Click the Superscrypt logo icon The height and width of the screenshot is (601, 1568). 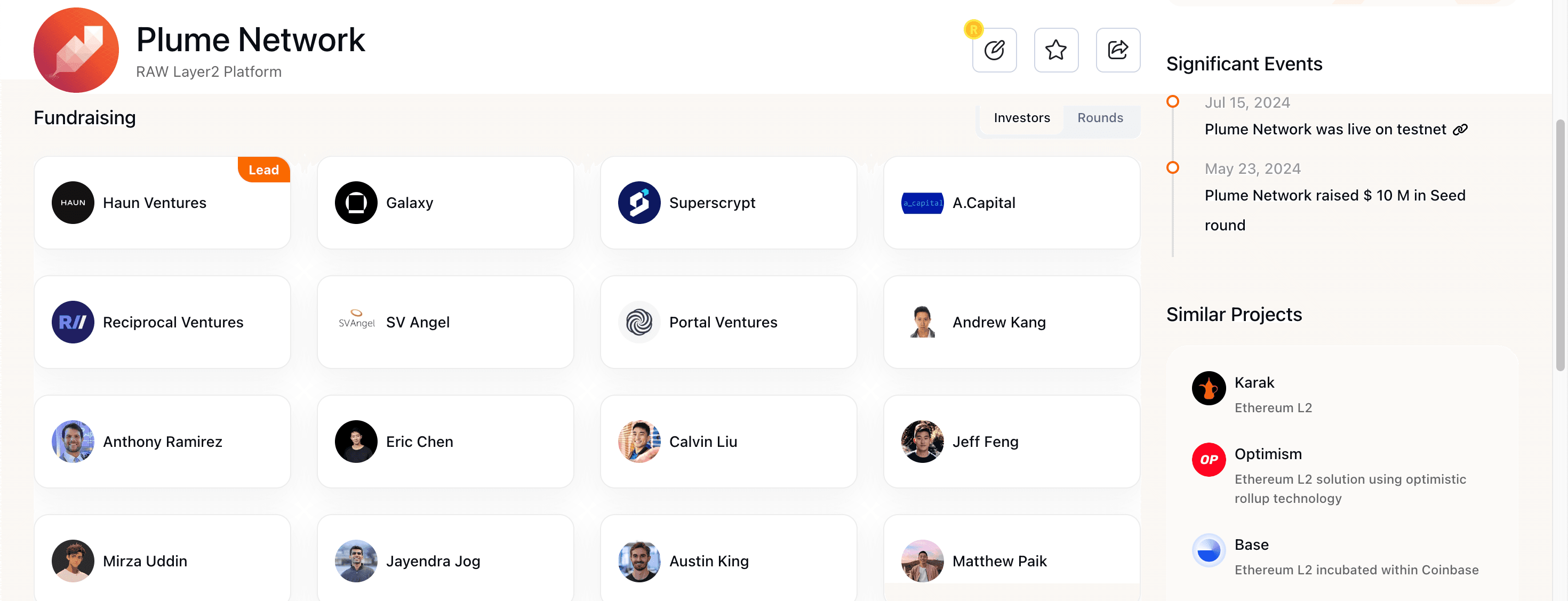coord(639,203)
